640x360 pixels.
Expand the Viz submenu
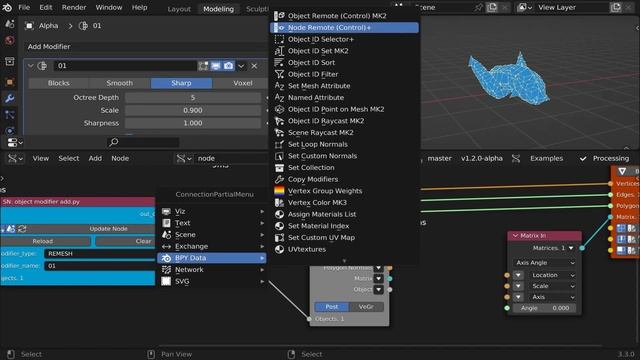212,211
